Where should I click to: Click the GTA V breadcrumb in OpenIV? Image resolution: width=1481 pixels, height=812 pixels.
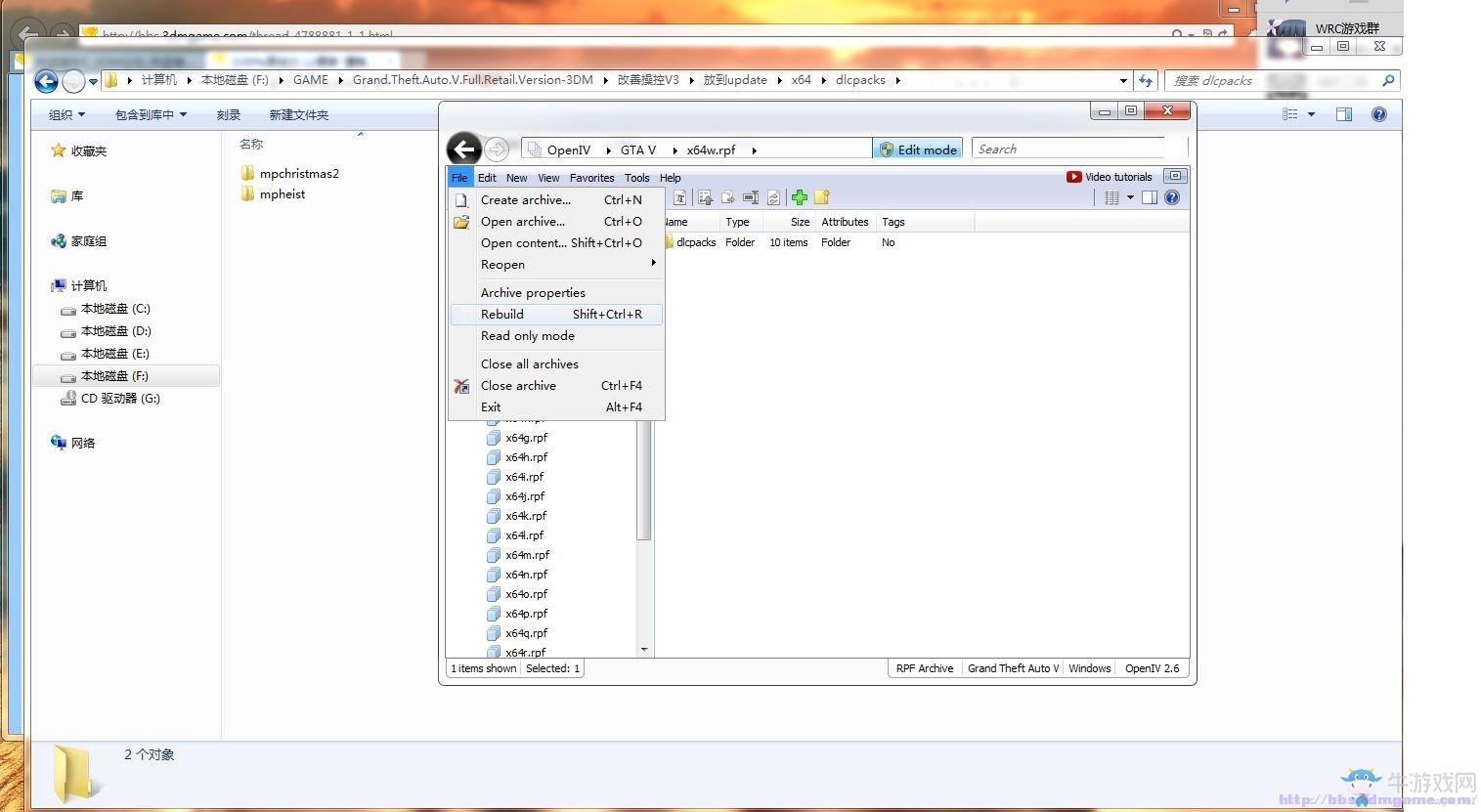pyautogui.click(x=637, y=150)
